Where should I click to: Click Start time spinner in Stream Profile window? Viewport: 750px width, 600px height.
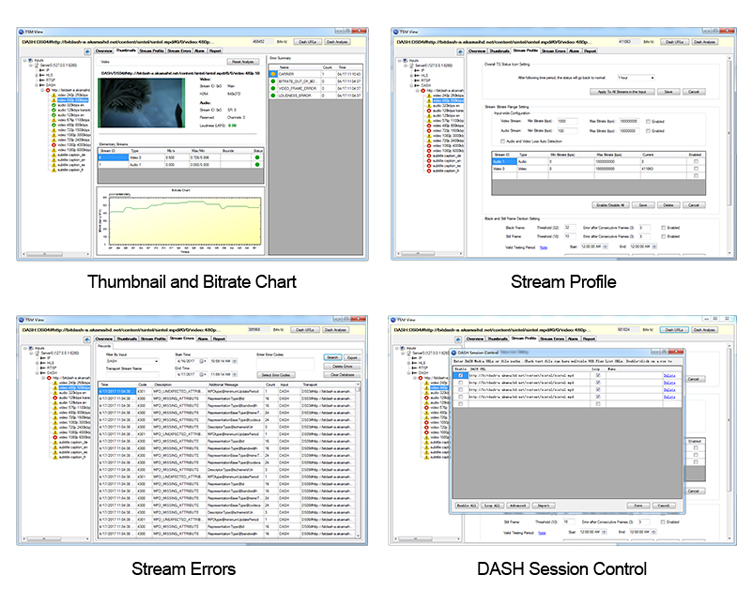[606, 246]
